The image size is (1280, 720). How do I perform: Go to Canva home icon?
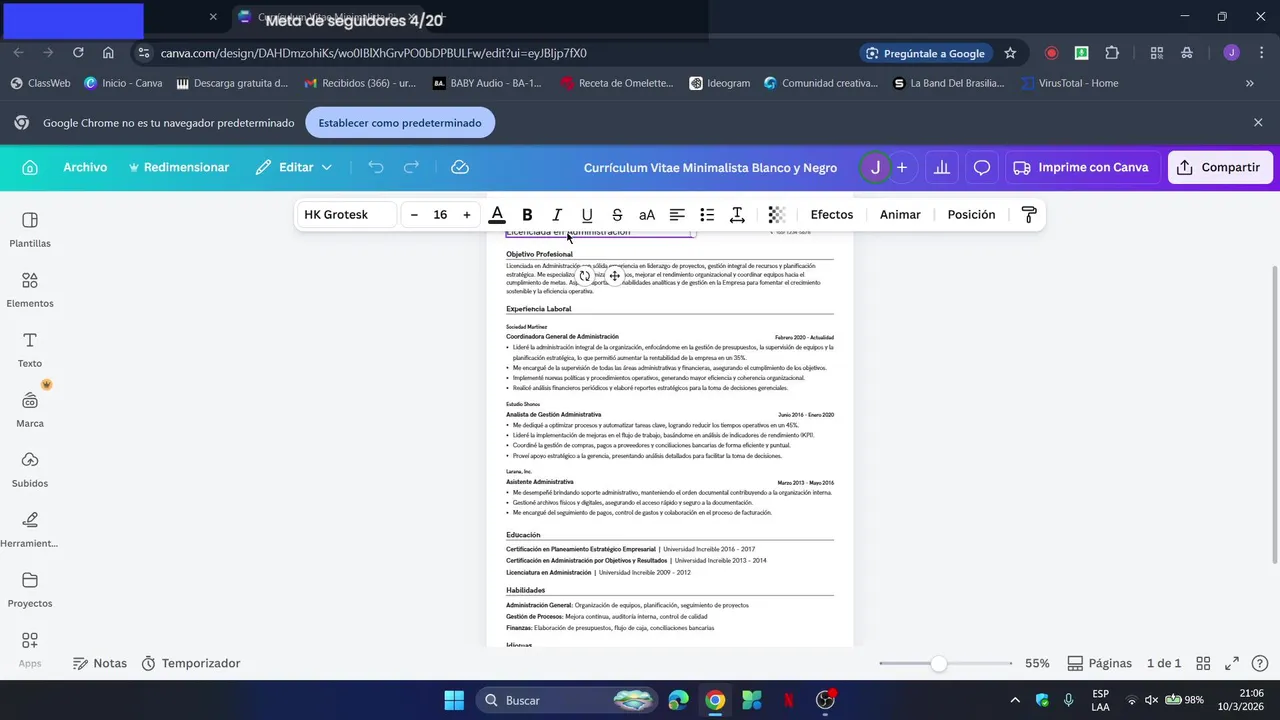tap(30, 167)
